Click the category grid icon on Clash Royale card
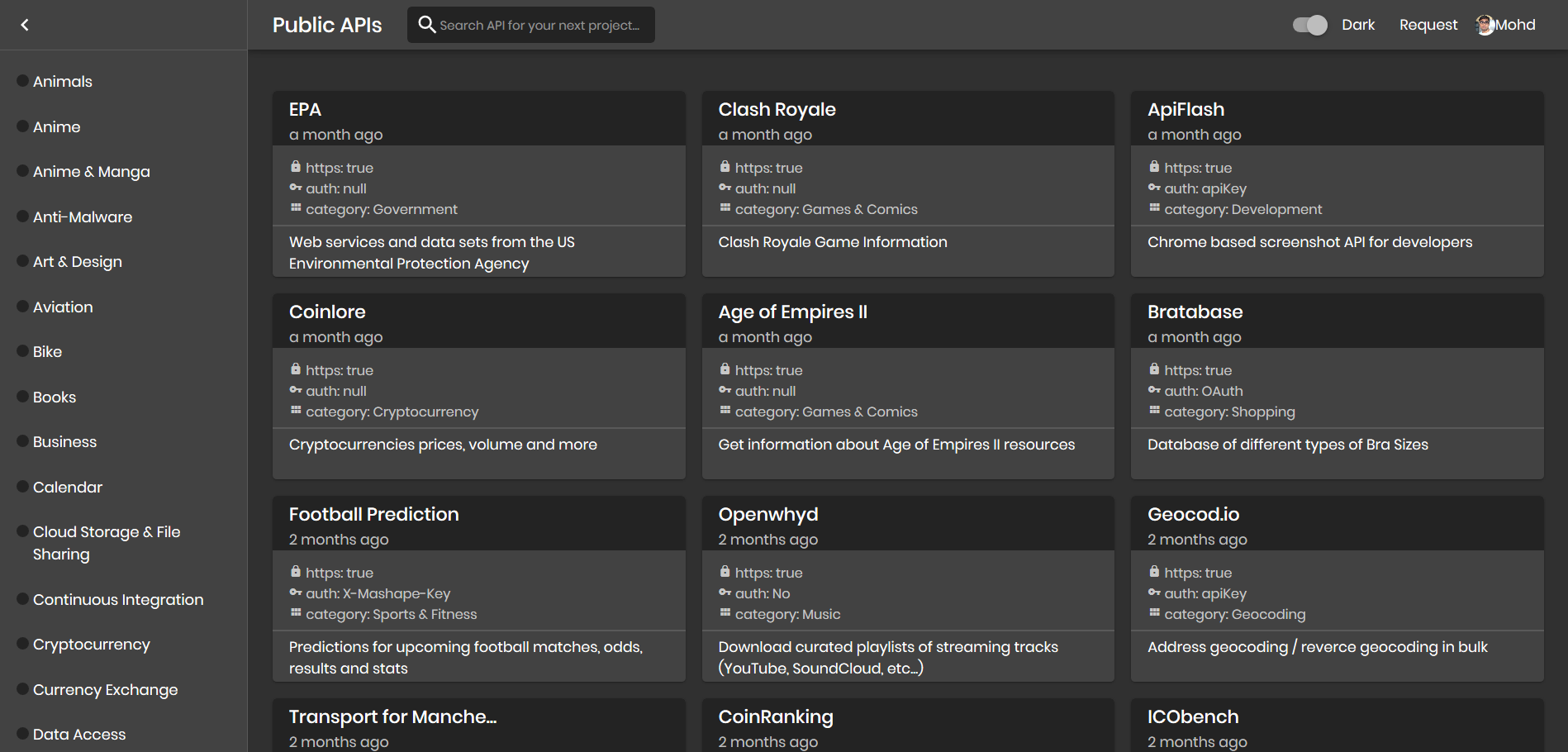This screenshot has height=752, width=1568. [x=725, y=208]
